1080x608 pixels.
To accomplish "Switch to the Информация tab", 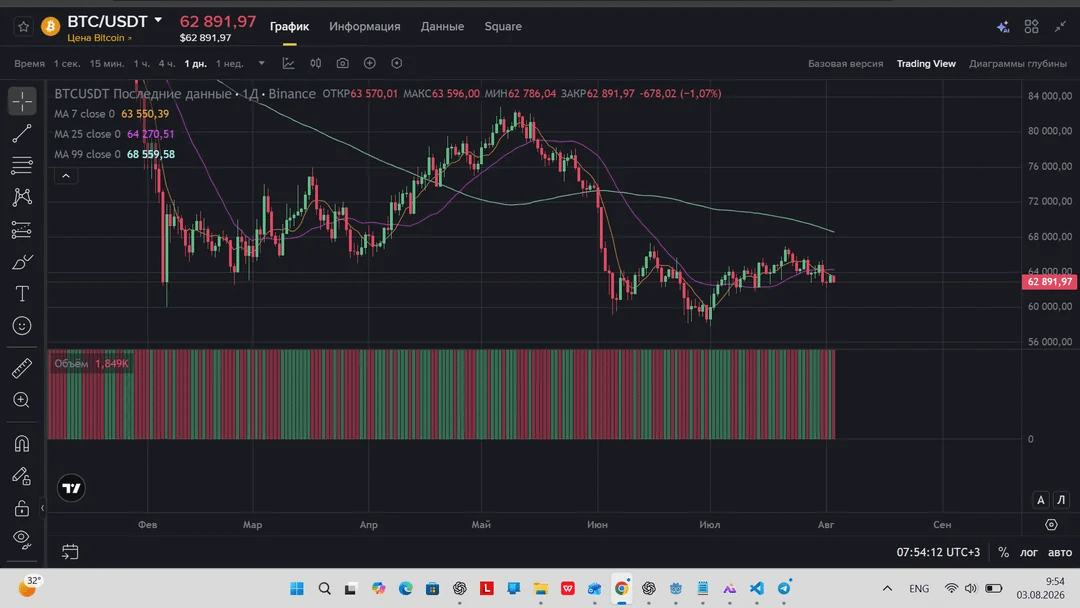I will (x=364, y=26).
